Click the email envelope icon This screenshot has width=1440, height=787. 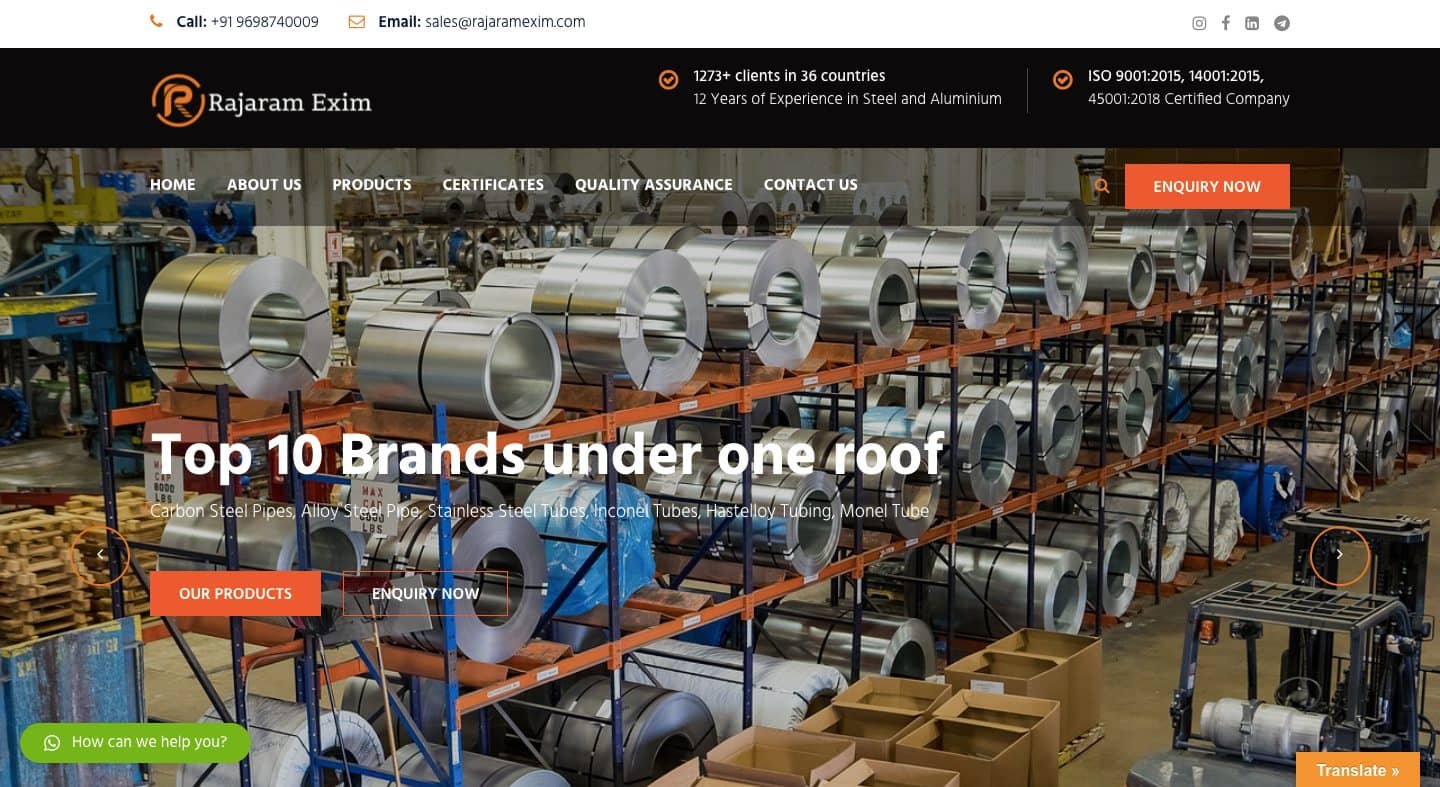point(357,21)
